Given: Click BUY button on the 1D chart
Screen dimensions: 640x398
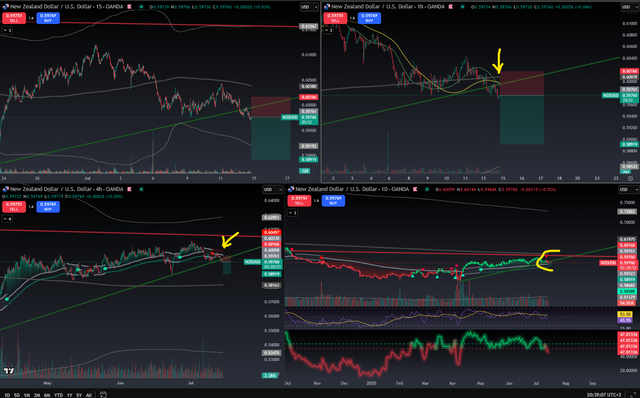Looking at the screenshot, I should click(x=333, y=200).
